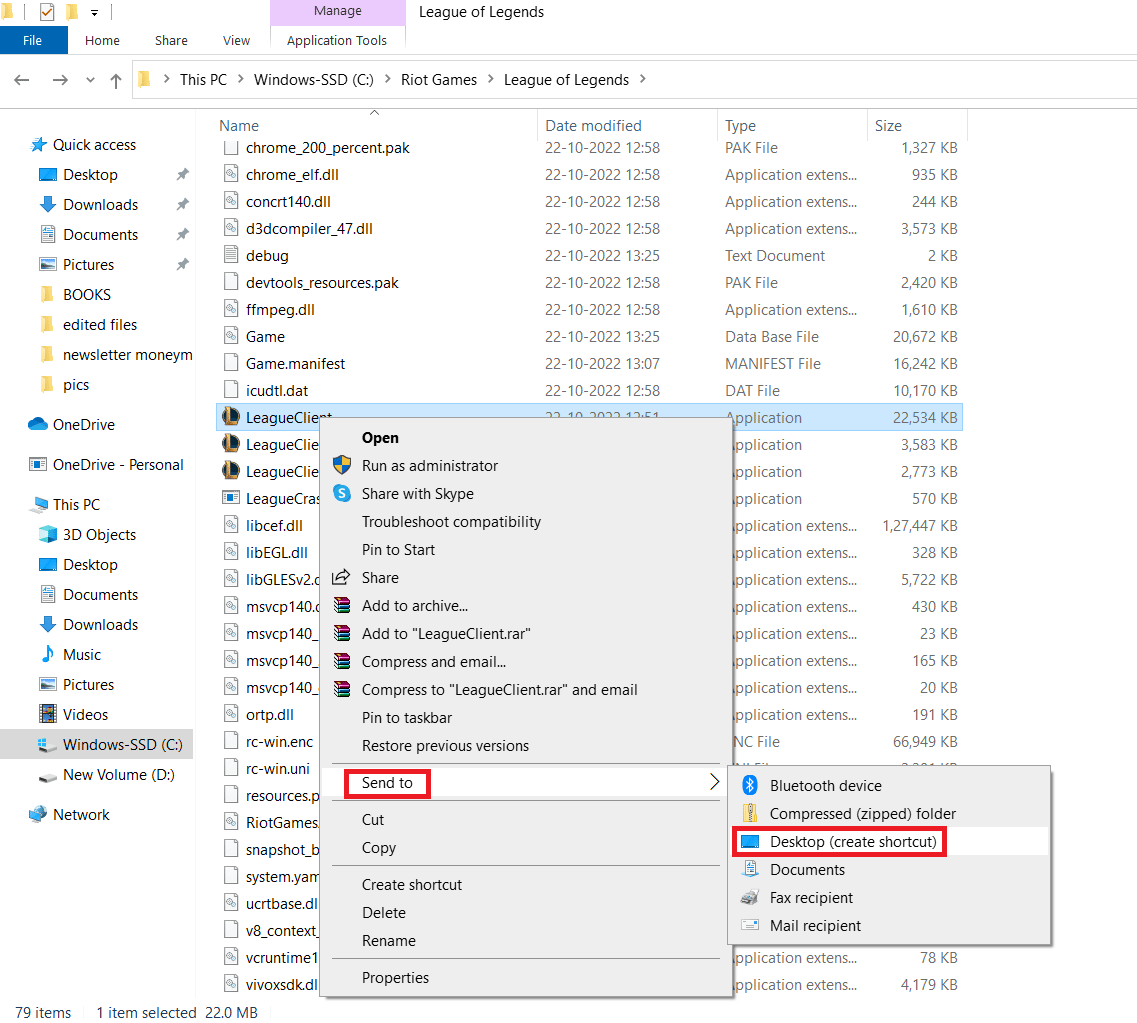This screenshot has height=1023, width=1137.
Task: Click the debug text document icon
Action: [231, 255]
